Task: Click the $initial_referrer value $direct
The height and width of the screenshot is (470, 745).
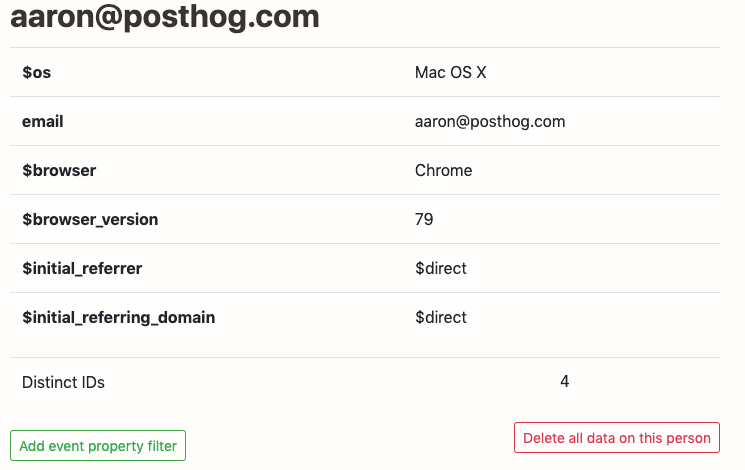Action: click(x=441, y=268)
